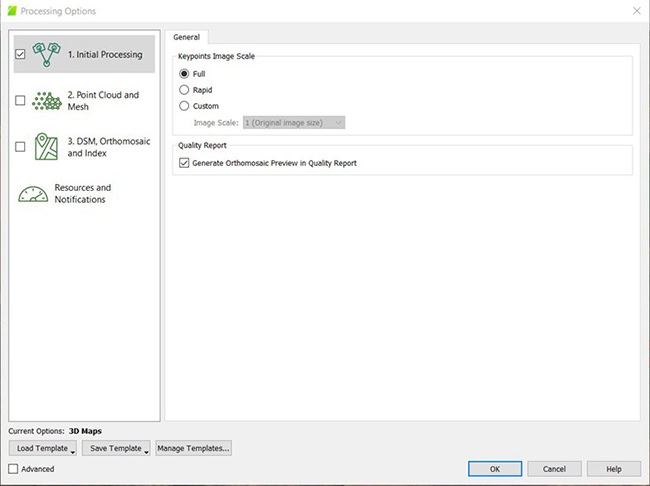Click the Initial Processing keypoints icon
The height and width of the screenshot is (486, 650).
46,54
